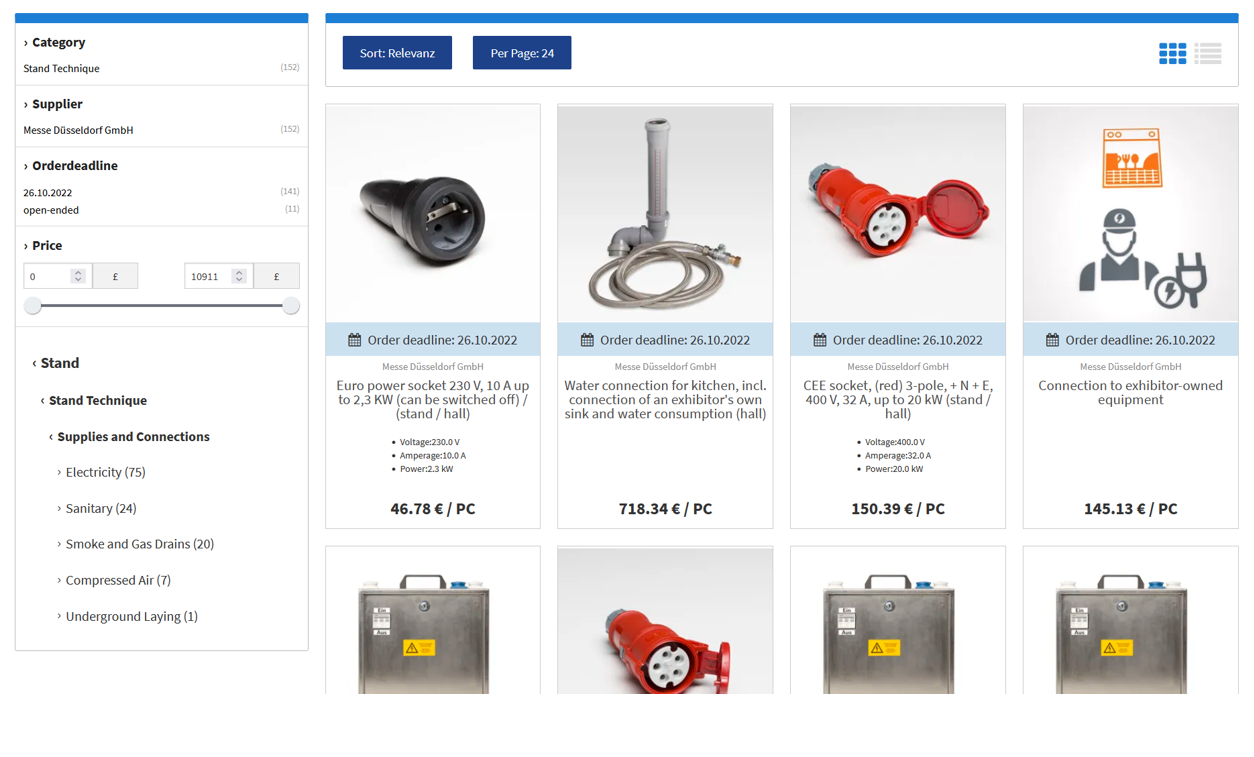Image resolution: width=1254 pixels, height=757 pixels.
Task: Click calendar icon on Euro power socket card
Action: pos(354,340)
